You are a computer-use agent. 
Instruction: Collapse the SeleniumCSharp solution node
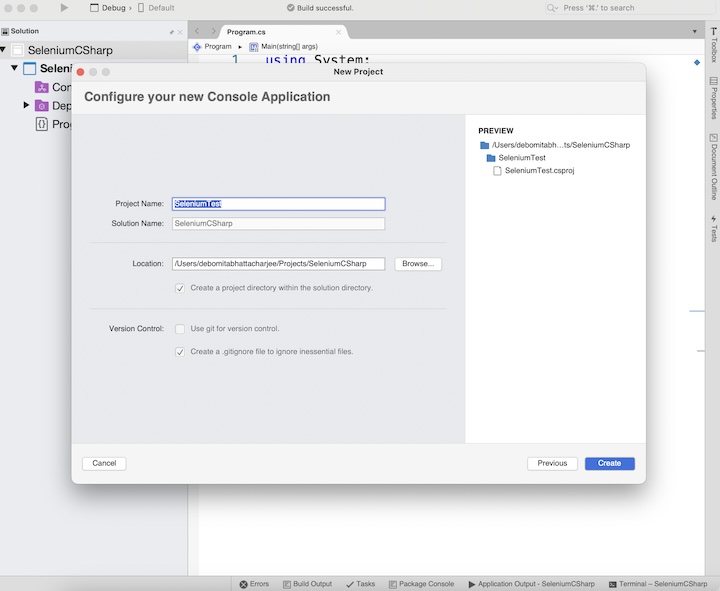click(3, 49)
